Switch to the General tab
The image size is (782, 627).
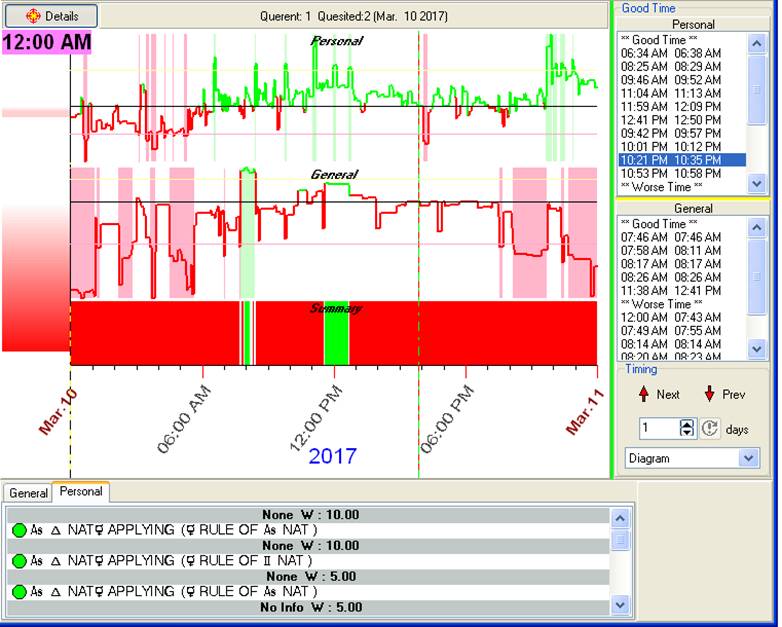click(28, 493)
